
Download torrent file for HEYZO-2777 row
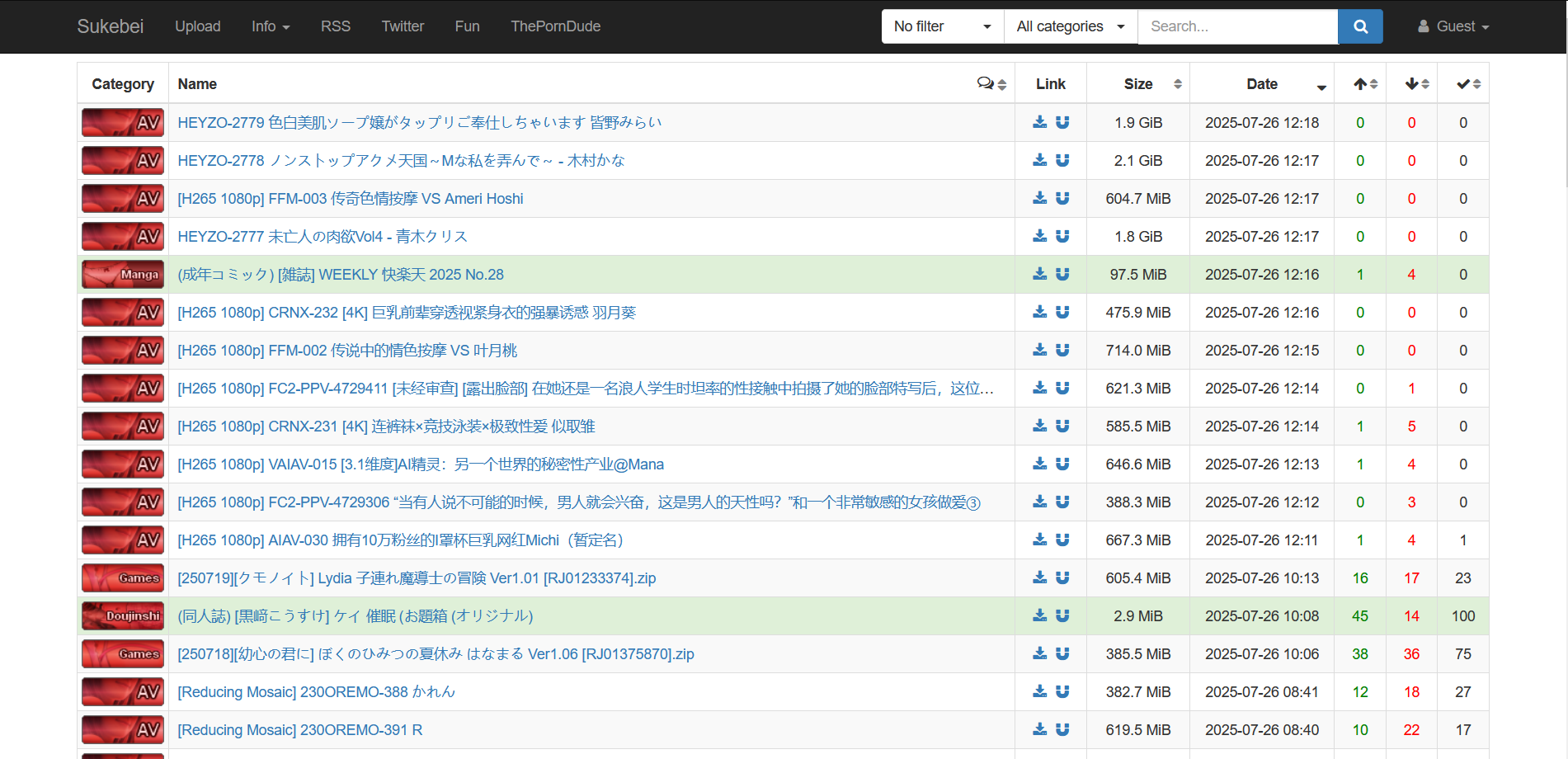(x=1040, y=236)
